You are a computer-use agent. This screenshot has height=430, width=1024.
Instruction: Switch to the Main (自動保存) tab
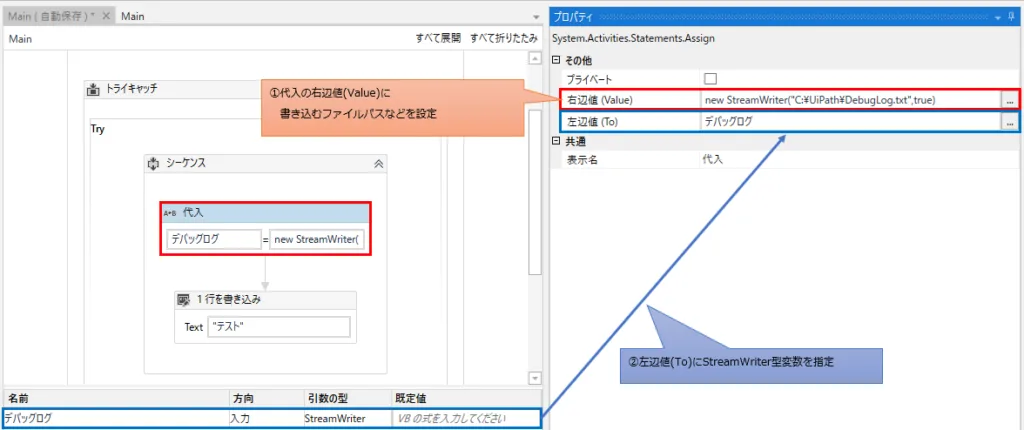[x=52, y=16]
